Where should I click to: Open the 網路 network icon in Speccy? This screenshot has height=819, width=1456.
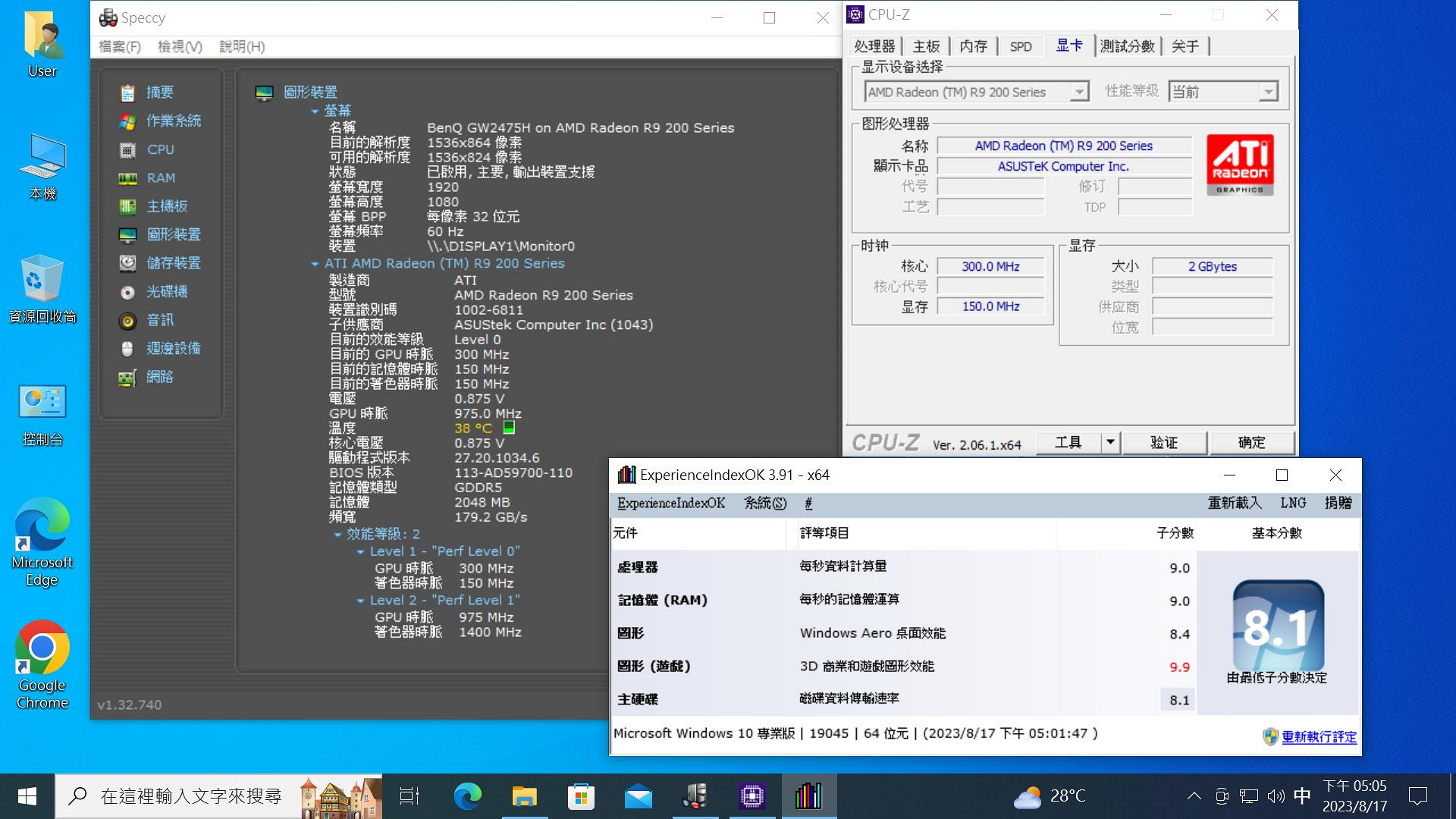click(x=127, y=378)
